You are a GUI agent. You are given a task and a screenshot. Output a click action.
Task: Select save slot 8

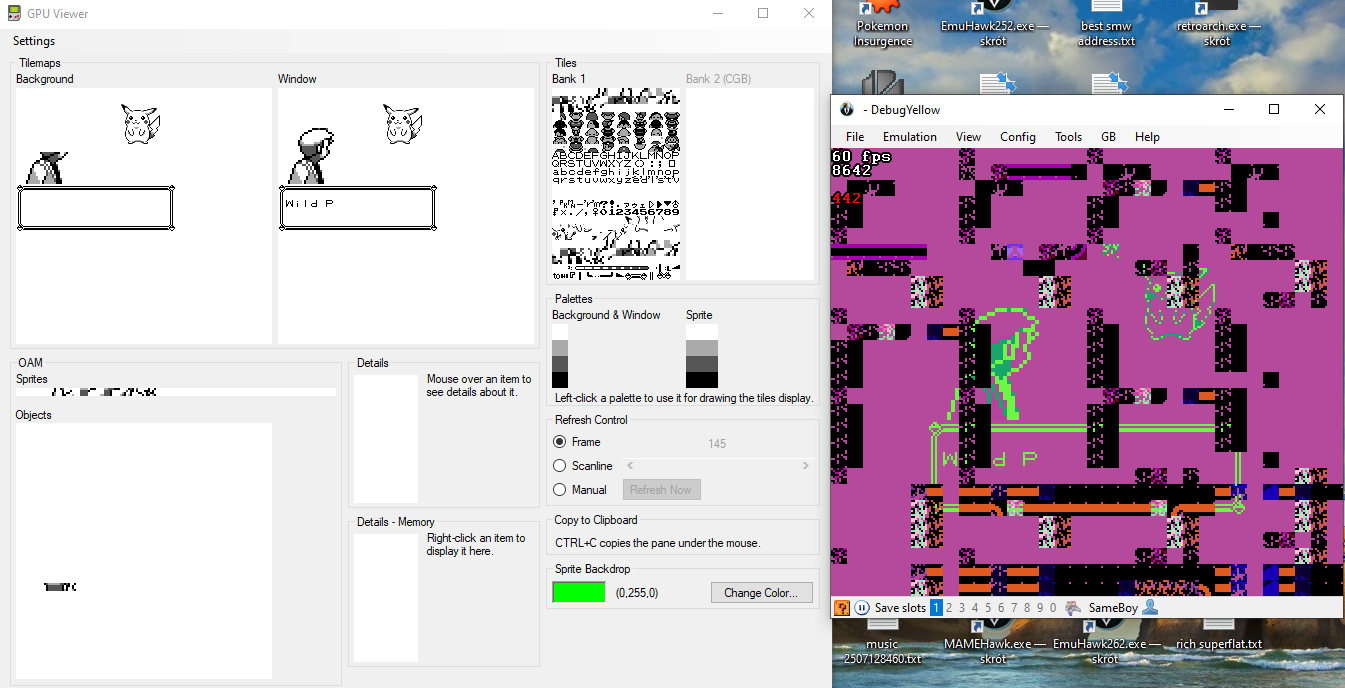pos(1027,608)
